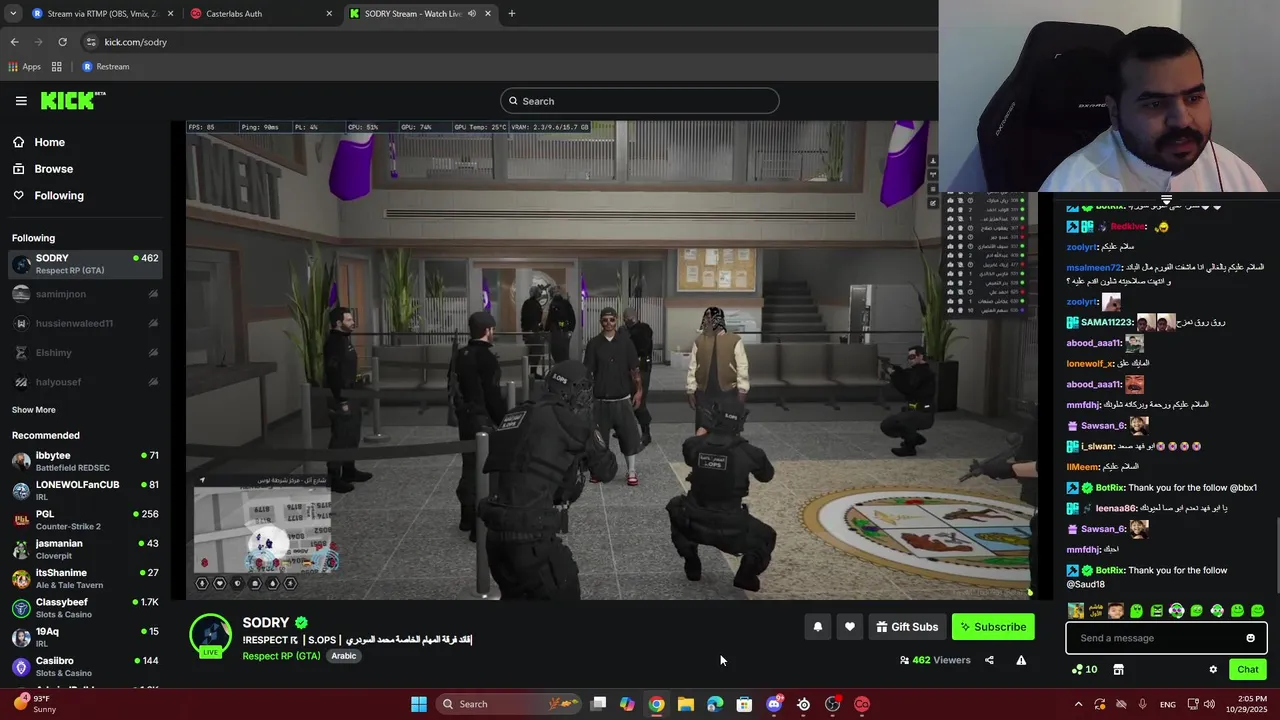Image resolution: width=1280 pixels, height=720 pixels.
Task: Open the emoji picker in chat input
Action: click(x=1250, y=638)
